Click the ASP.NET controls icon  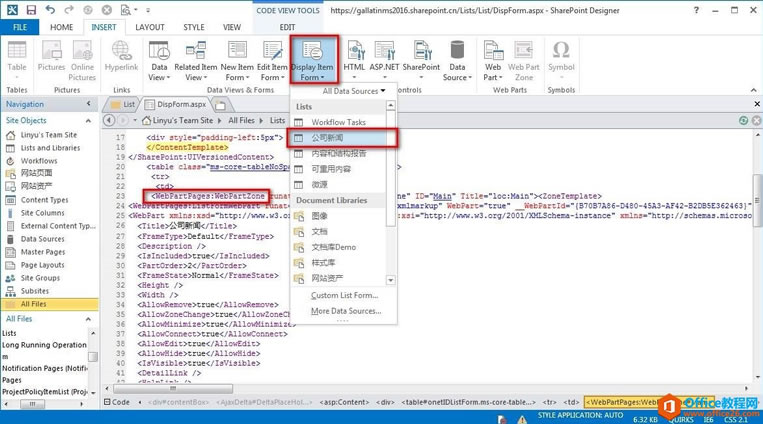click(384, 58)
